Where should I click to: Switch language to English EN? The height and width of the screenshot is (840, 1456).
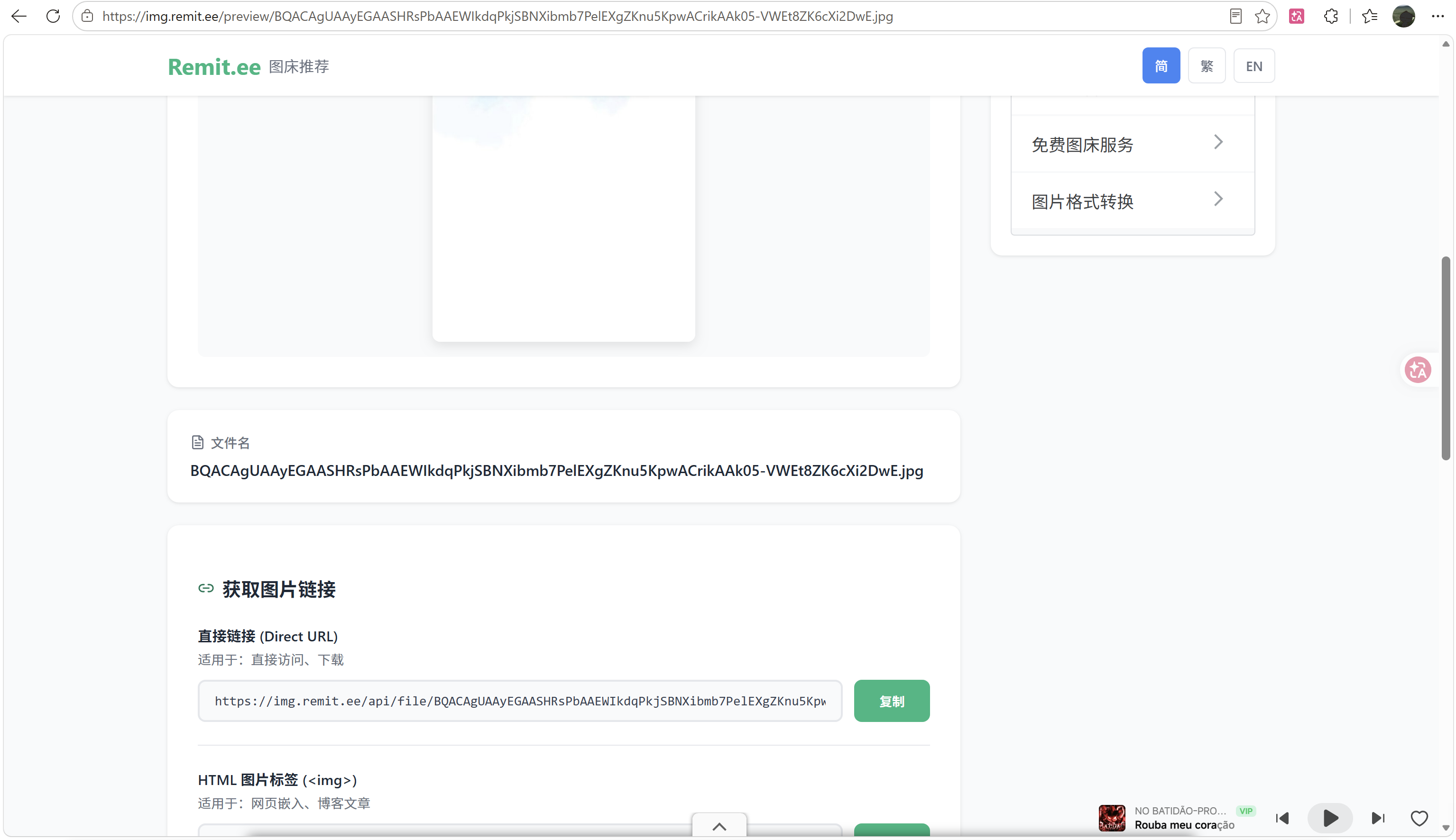click(x=1254, y=65)
